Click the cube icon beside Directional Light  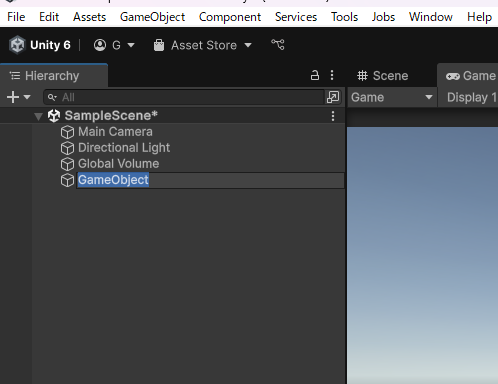click(x=67, y=148)
